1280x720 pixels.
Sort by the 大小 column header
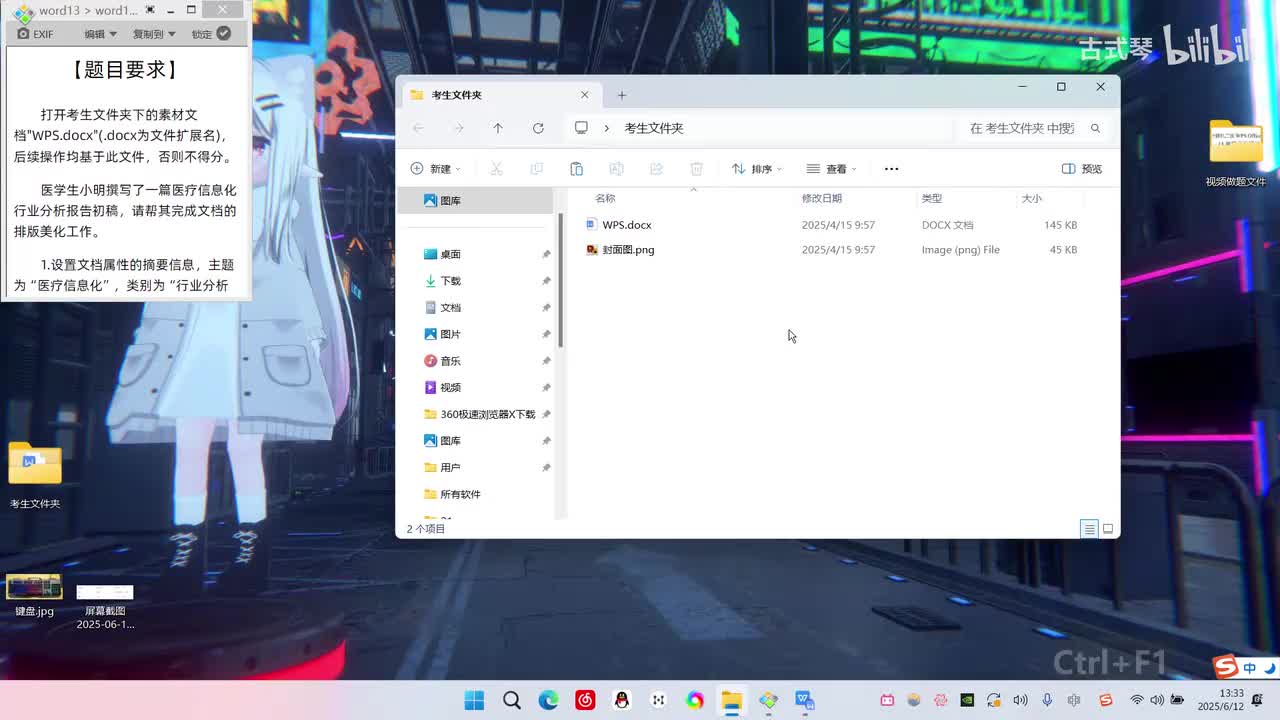point(1031,198)
